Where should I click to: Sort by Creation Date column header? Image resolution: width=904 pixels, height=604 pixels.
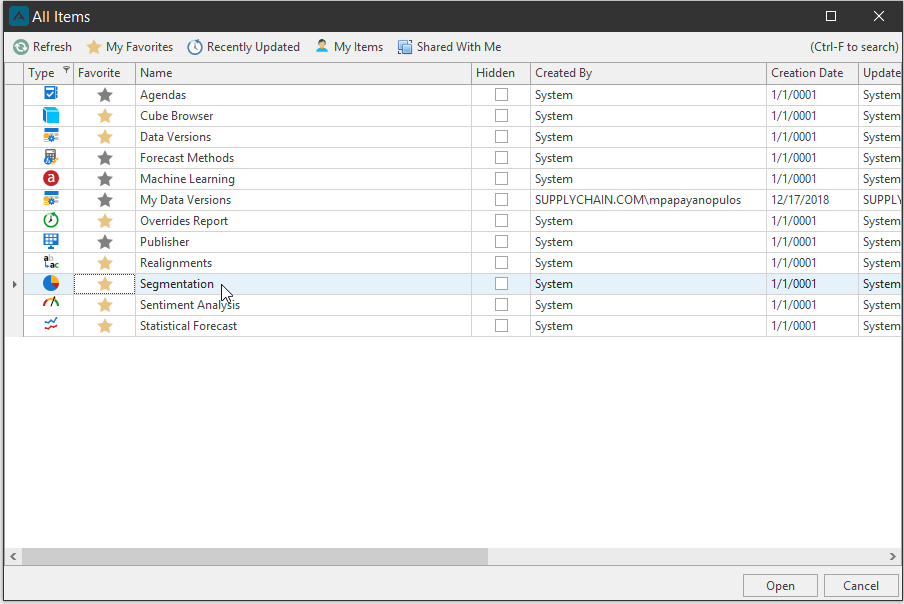pyautogui.click(x=812, y=73)
